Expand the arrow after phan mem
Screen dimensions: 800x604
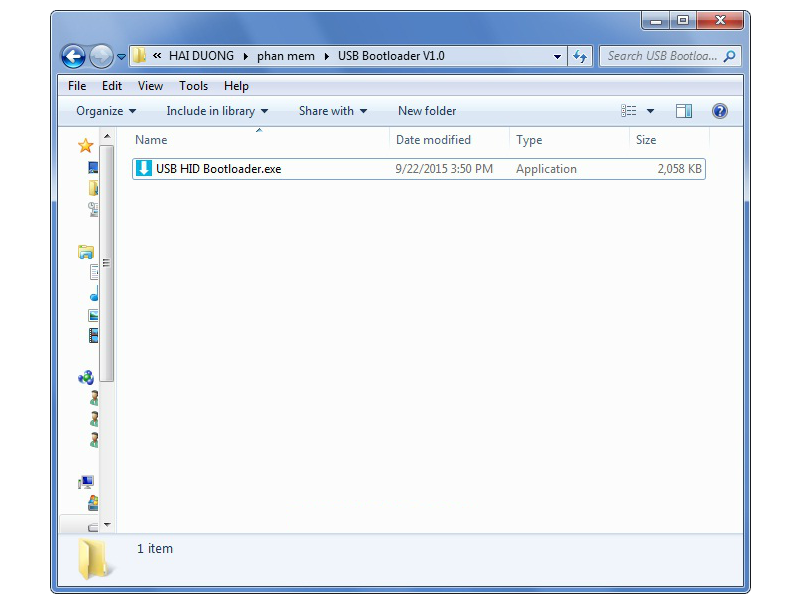327,56
